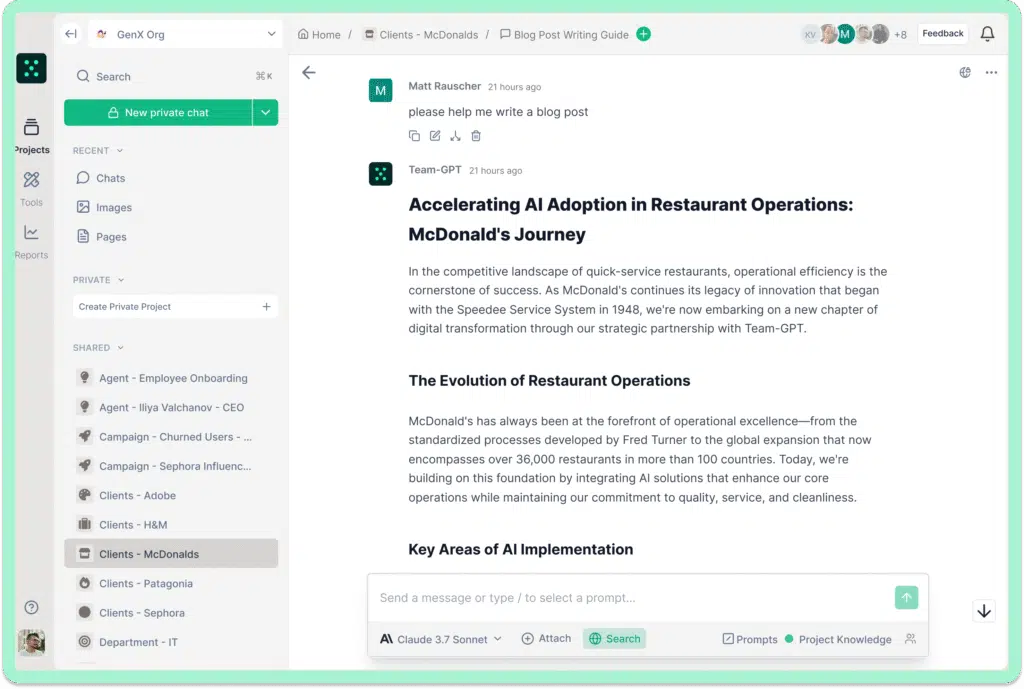This screenshot has height=689, width=1024.
Task: Click the people icon in message toolbar
Action: 910,639
